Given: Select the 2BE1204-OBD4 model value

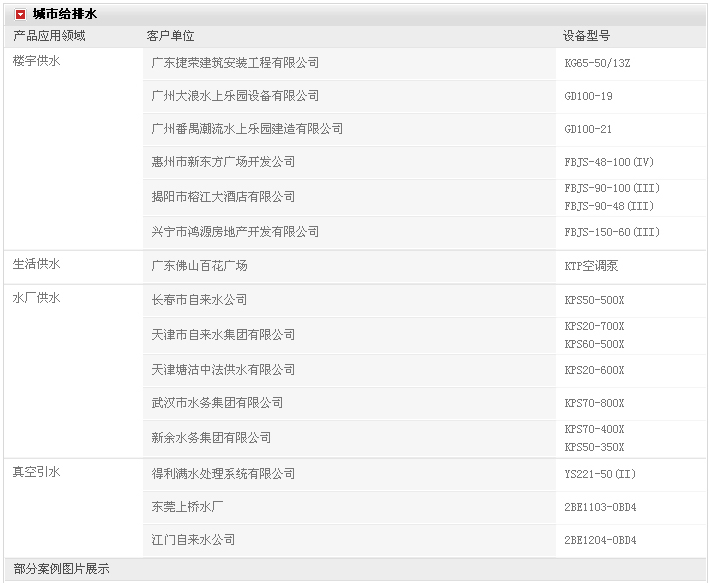Looking at the screenshot, I should click(x=600, y=540).
